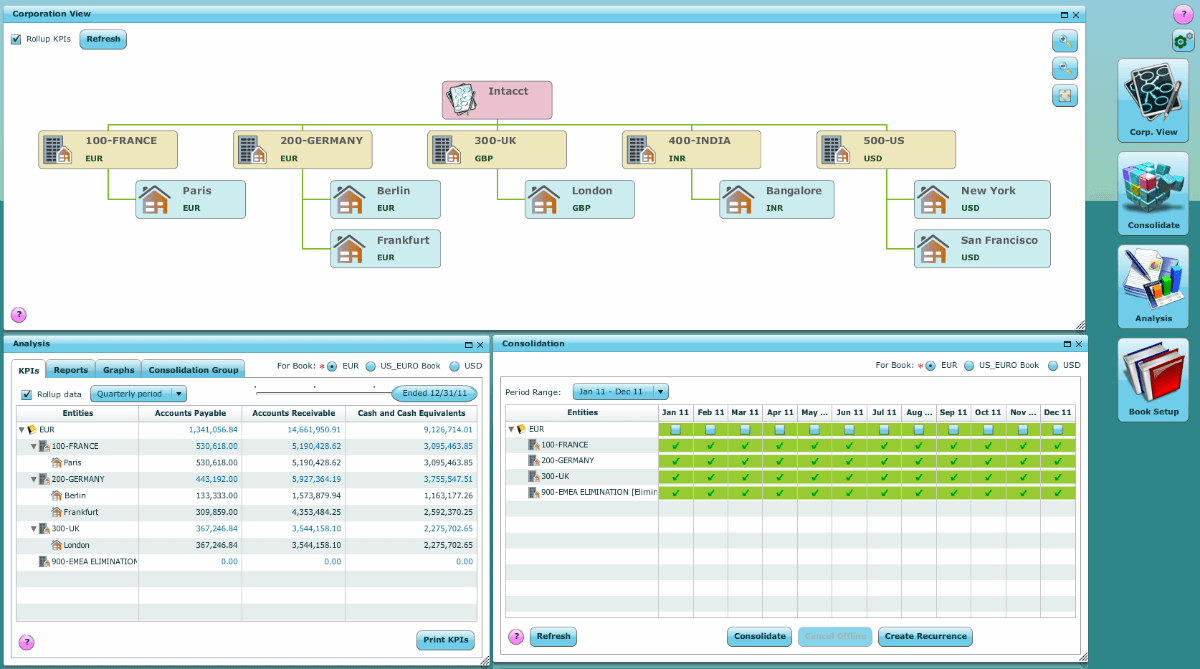Select the 300-UK entity node
Image resolution: width=1200 pixels, height=669 pixels.
point(497,149)
